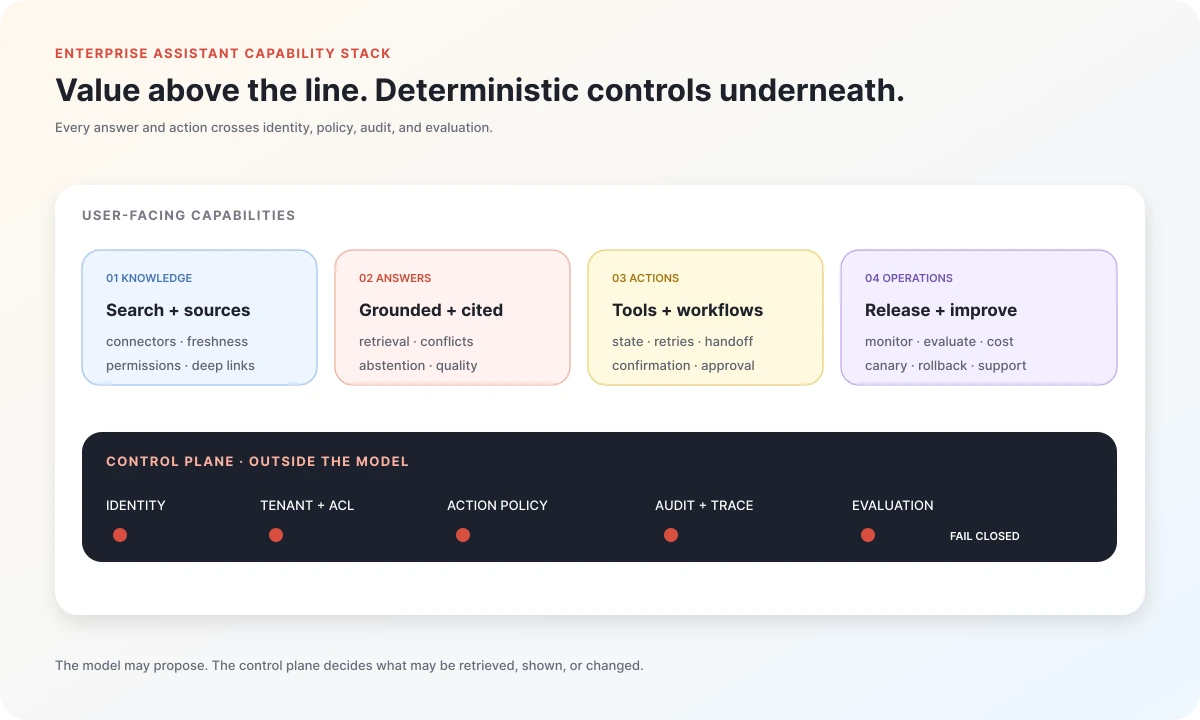1200x720 pixels.
Task: Click the red dot under AUDIT + TRACE
Action: click(x=671, y=535)
